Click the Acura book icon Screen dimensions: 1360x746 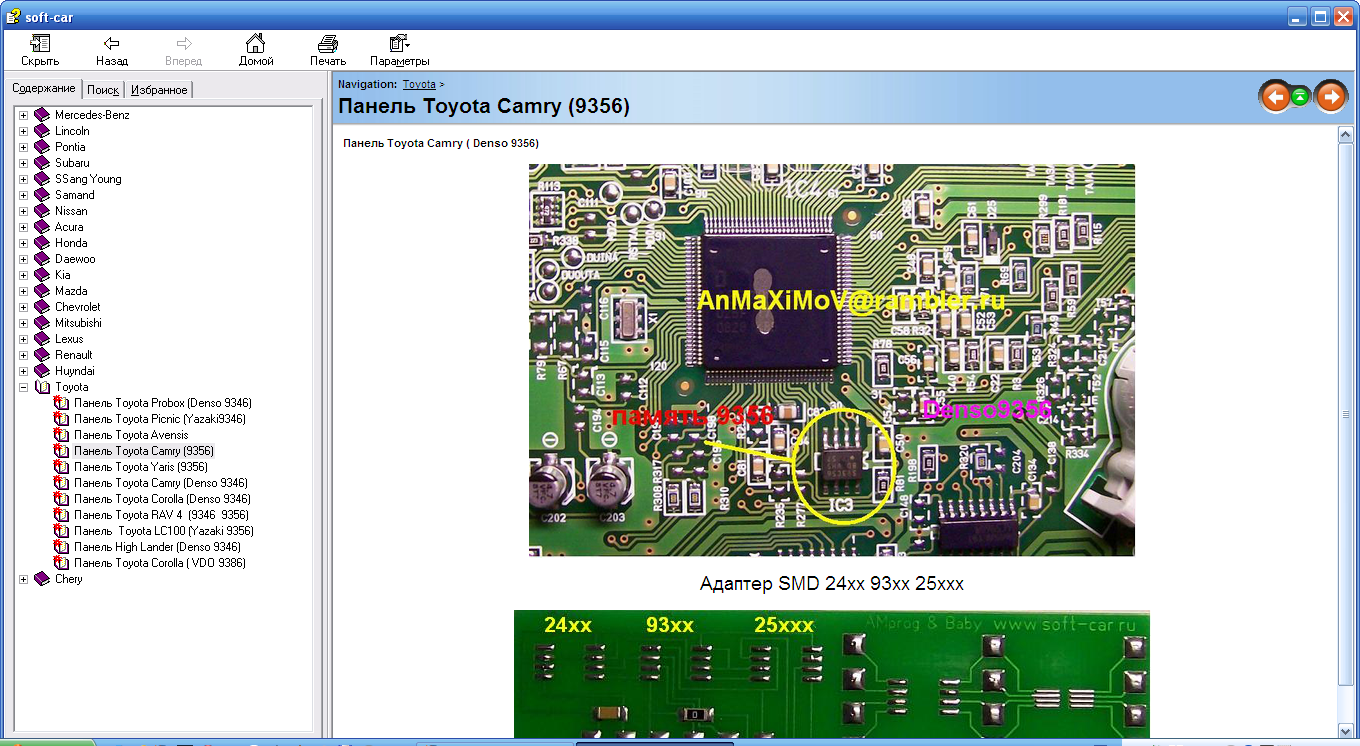pyautogui.click(x=42, y=227)
